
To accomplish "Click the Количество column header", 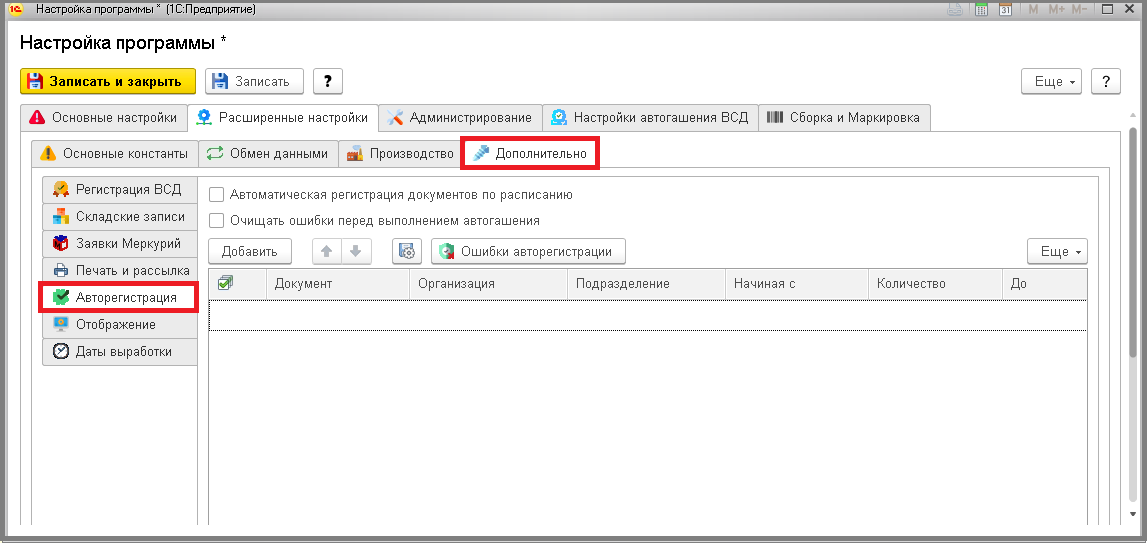I will coord(935,283).
